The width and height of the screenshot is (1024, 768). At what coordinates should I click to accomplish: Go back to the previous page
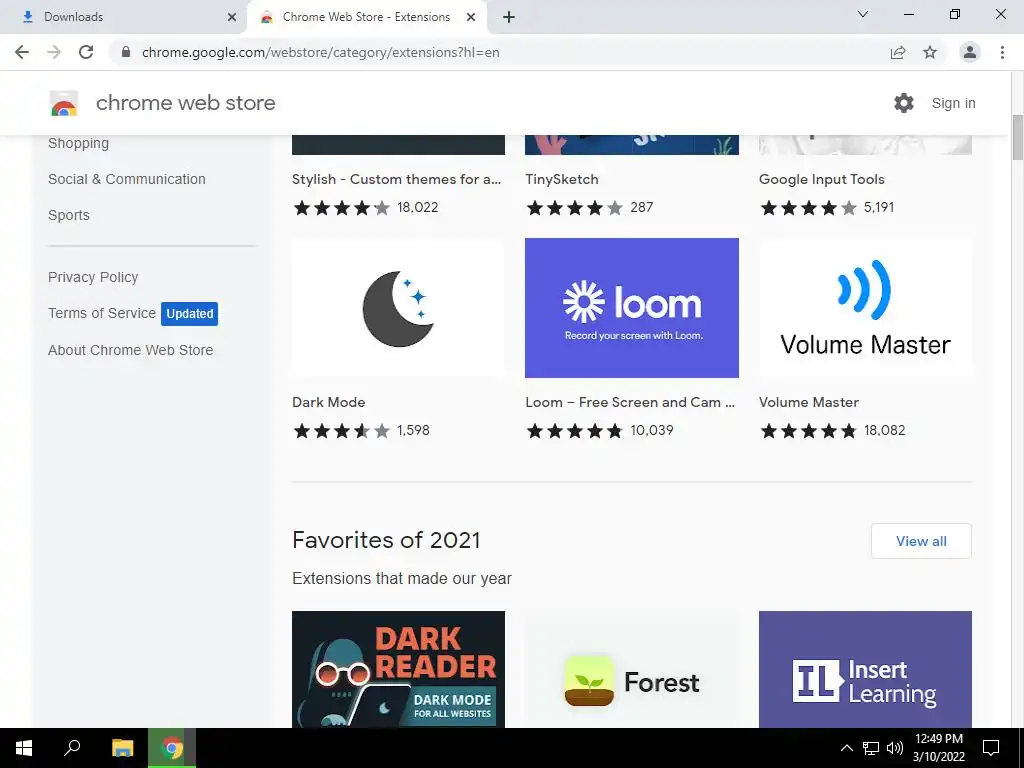pos(22,52)
